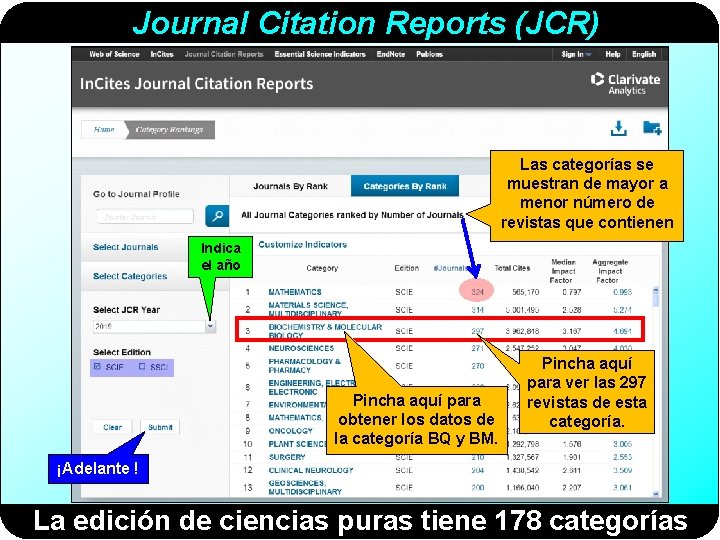Sort by #Journals column header

450,268
